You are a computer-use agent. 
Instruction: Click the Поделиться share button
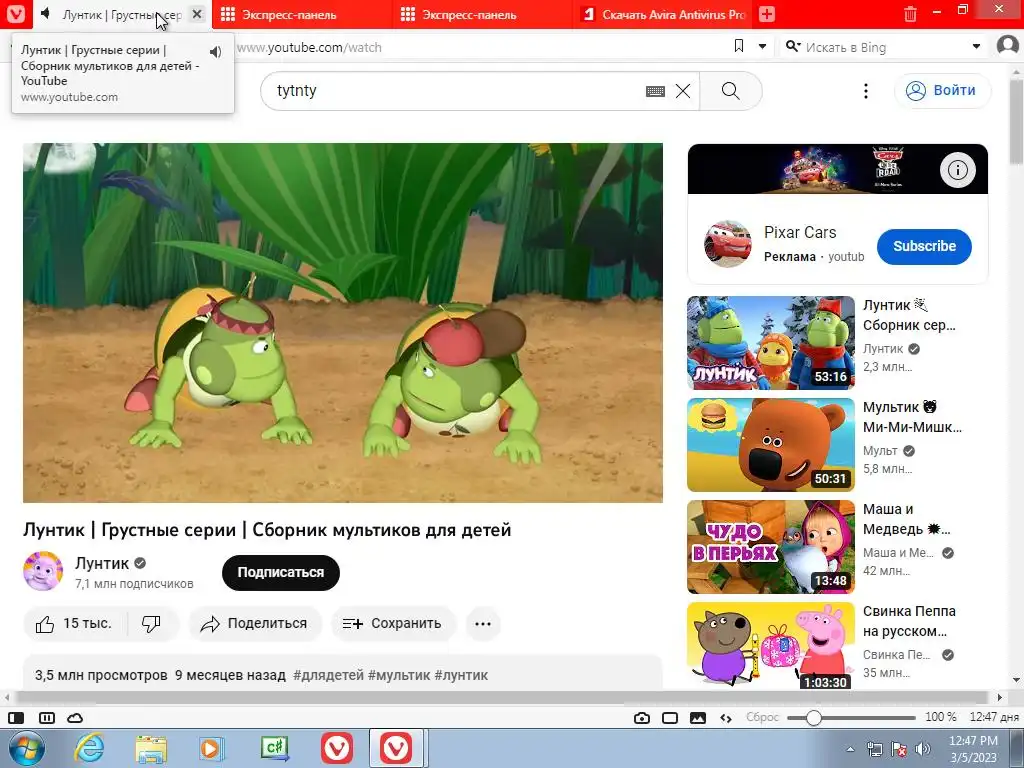click(x=255, y=624)
